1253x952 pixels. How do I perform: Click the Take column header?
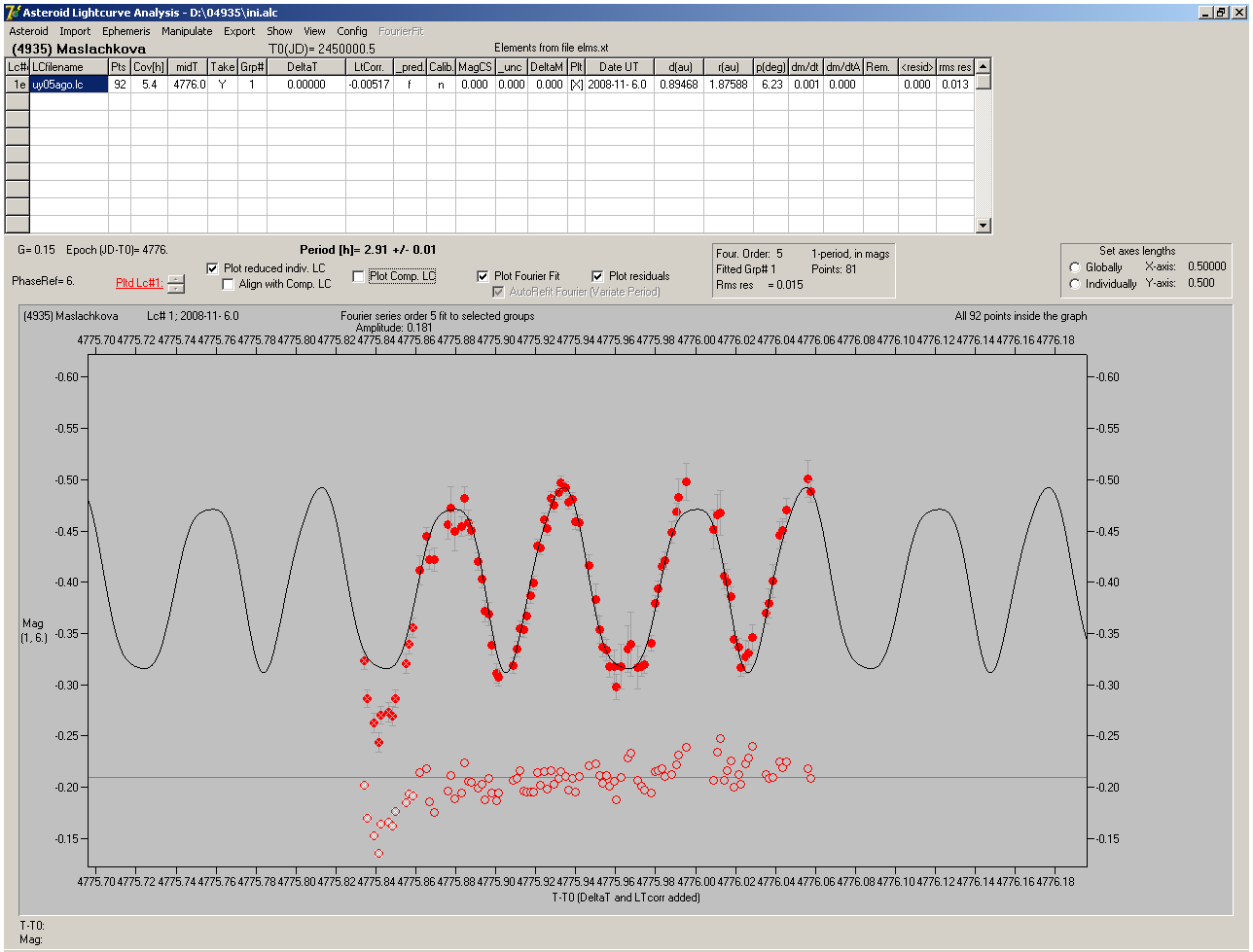click(x=223, y=67)
